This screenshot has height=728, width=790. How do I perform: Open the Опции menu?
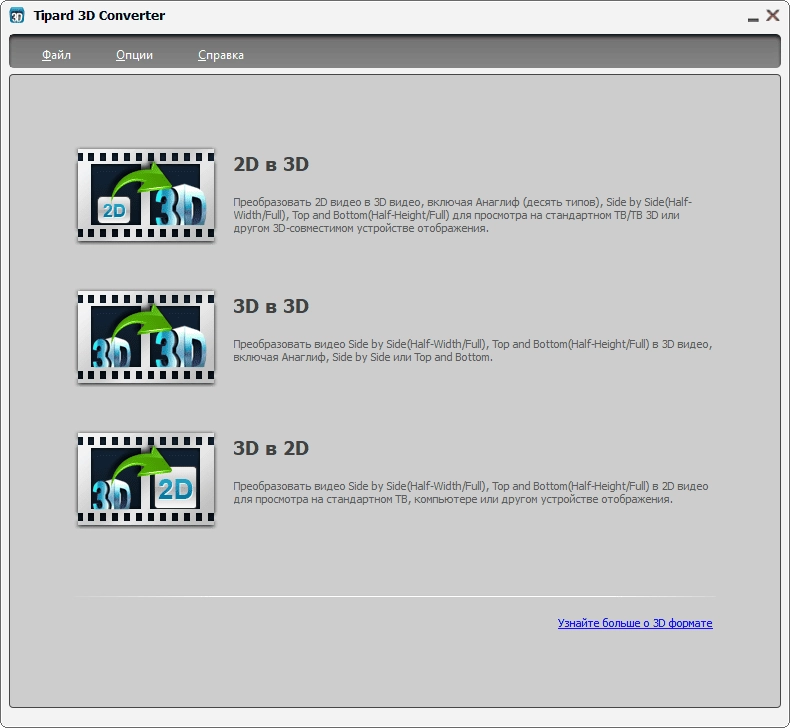point(134,55)
